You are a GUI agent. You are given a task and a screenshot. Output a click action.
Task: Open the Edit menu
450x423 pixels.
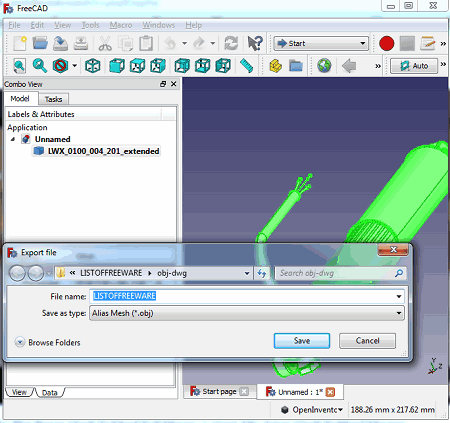[37, 25]
